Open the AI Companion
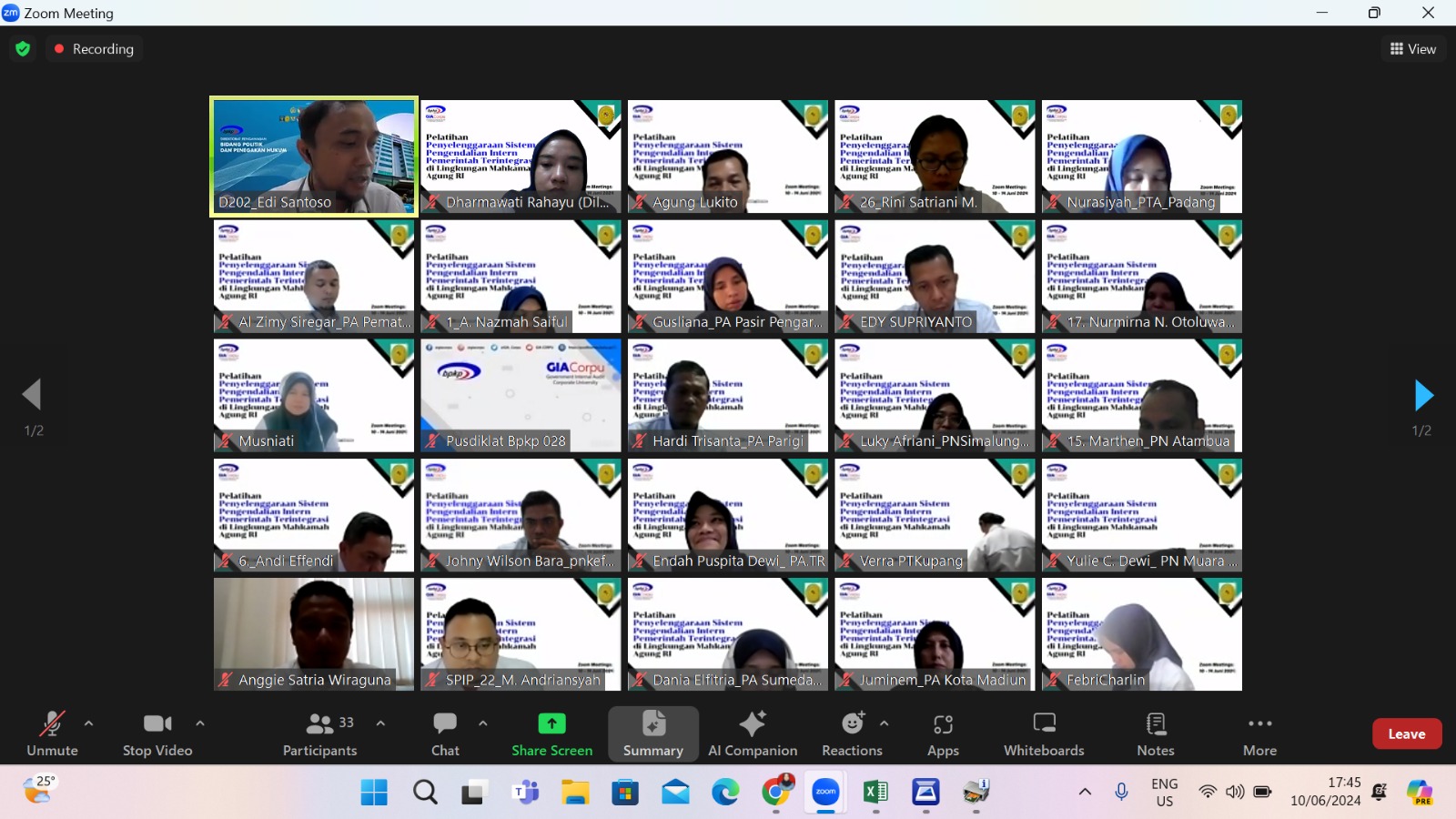 pyautogui.click(x=753, y=733)
